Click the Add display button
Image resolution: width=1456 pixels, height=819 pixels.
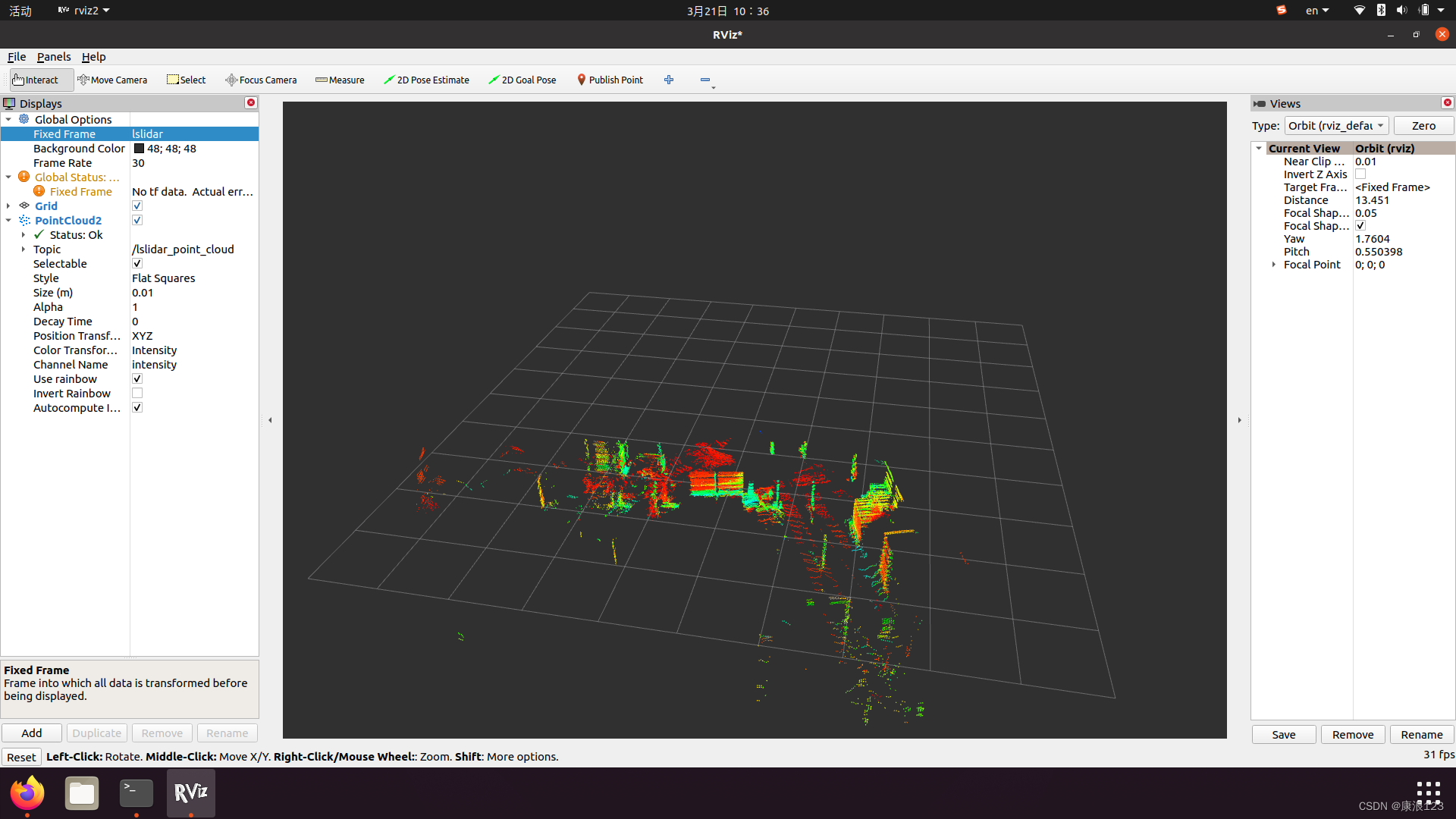pyautogui.click(x=31, y=733)
